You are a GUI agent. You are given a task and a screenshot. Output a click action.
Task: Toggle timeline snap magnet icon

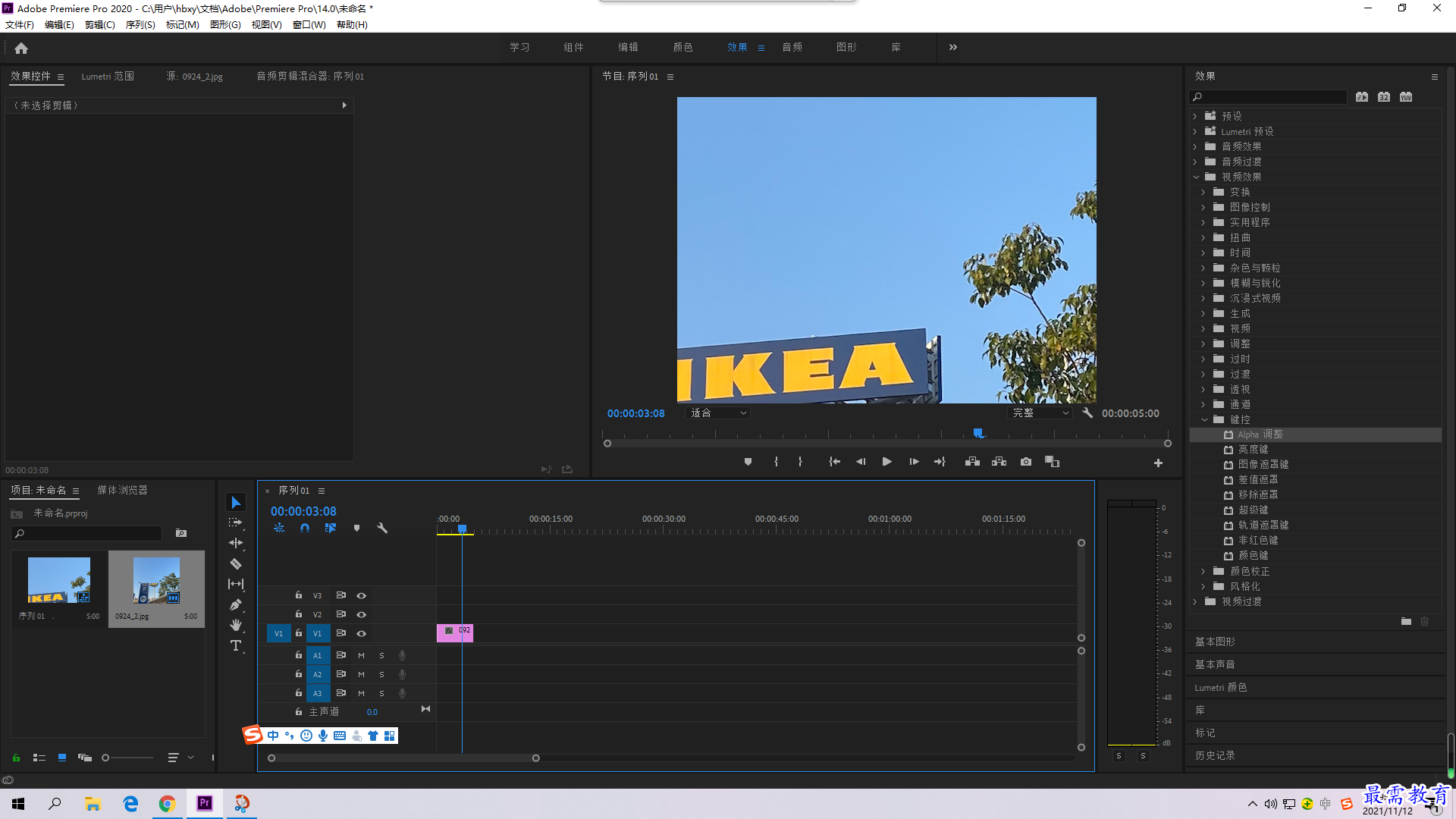coord(305,528)
